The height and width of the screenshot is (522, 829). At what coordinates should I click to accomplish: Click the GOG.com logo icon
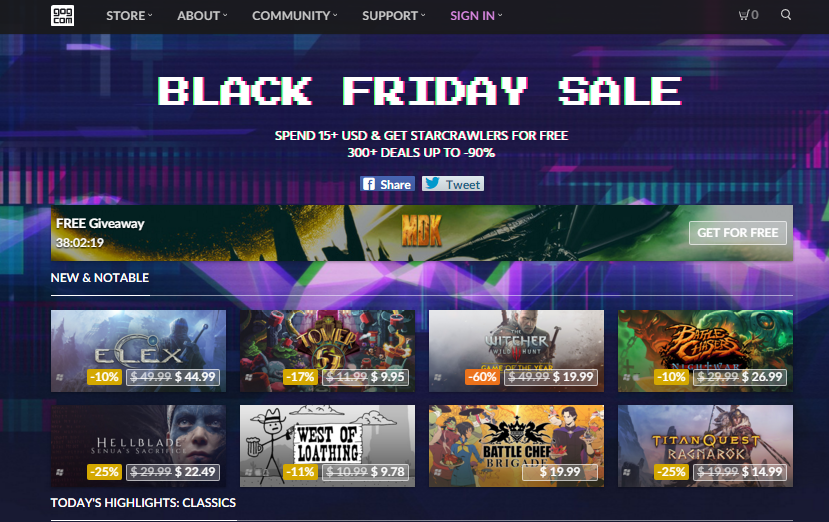coord(62,15)
